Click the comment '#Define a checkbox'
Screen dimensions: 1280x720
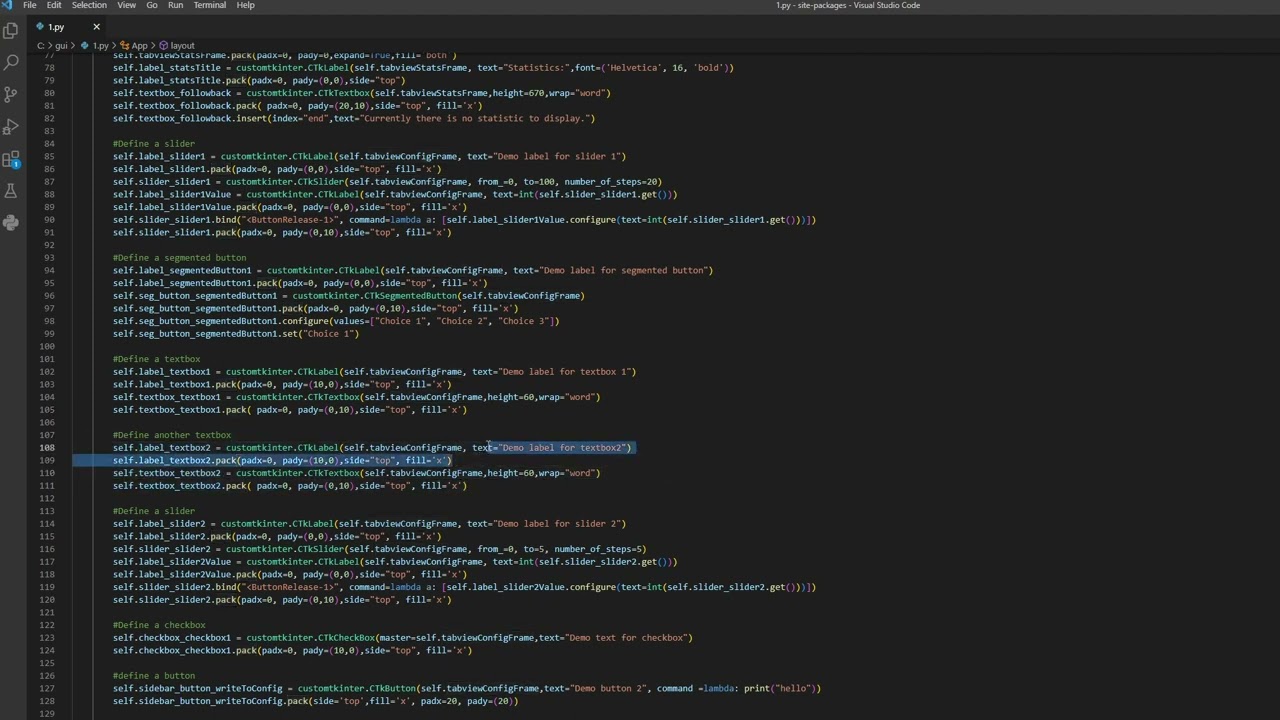(159, 624)
